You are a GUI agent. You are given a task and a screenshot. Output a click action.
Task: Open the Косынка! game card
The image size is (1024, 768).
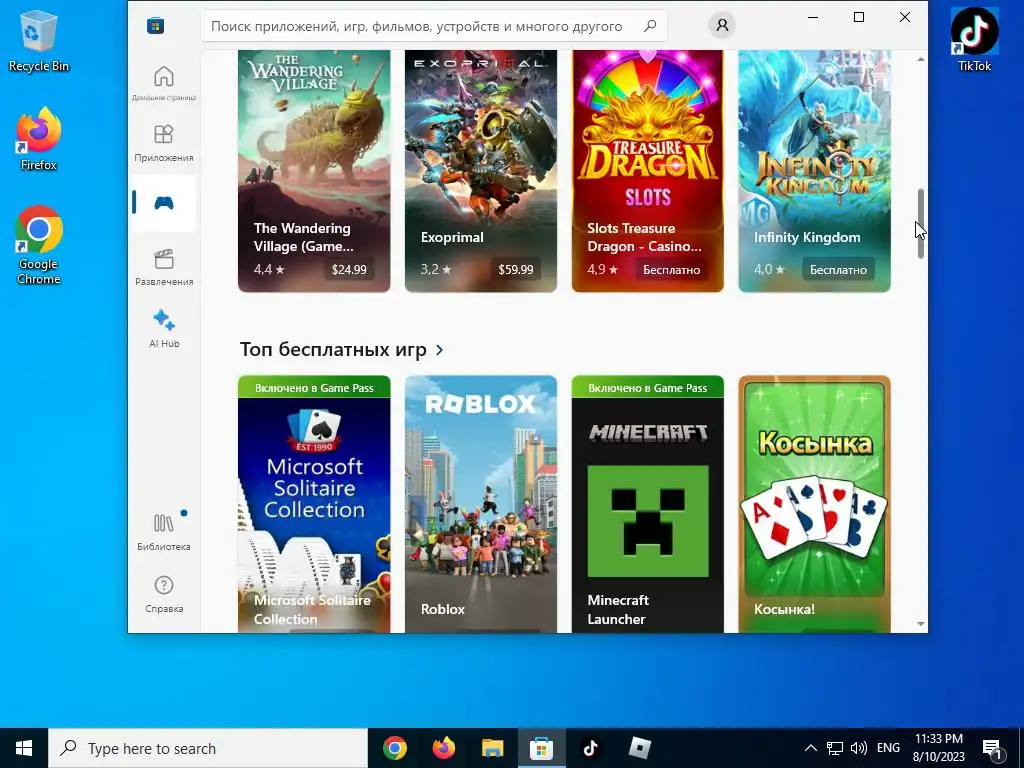pyautogui.click(x=814, y=504)
